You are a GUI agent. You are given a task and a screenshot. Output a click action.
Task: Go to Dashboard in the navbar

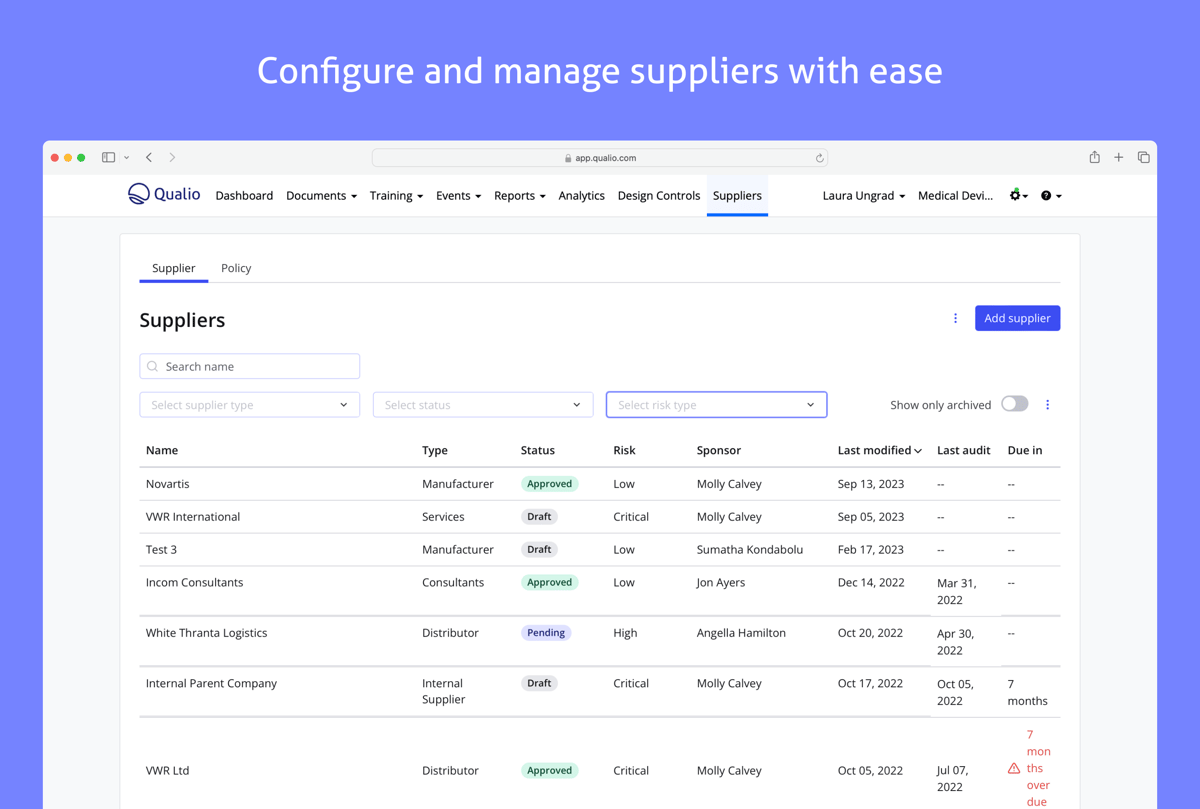click(x=244, y=196)
